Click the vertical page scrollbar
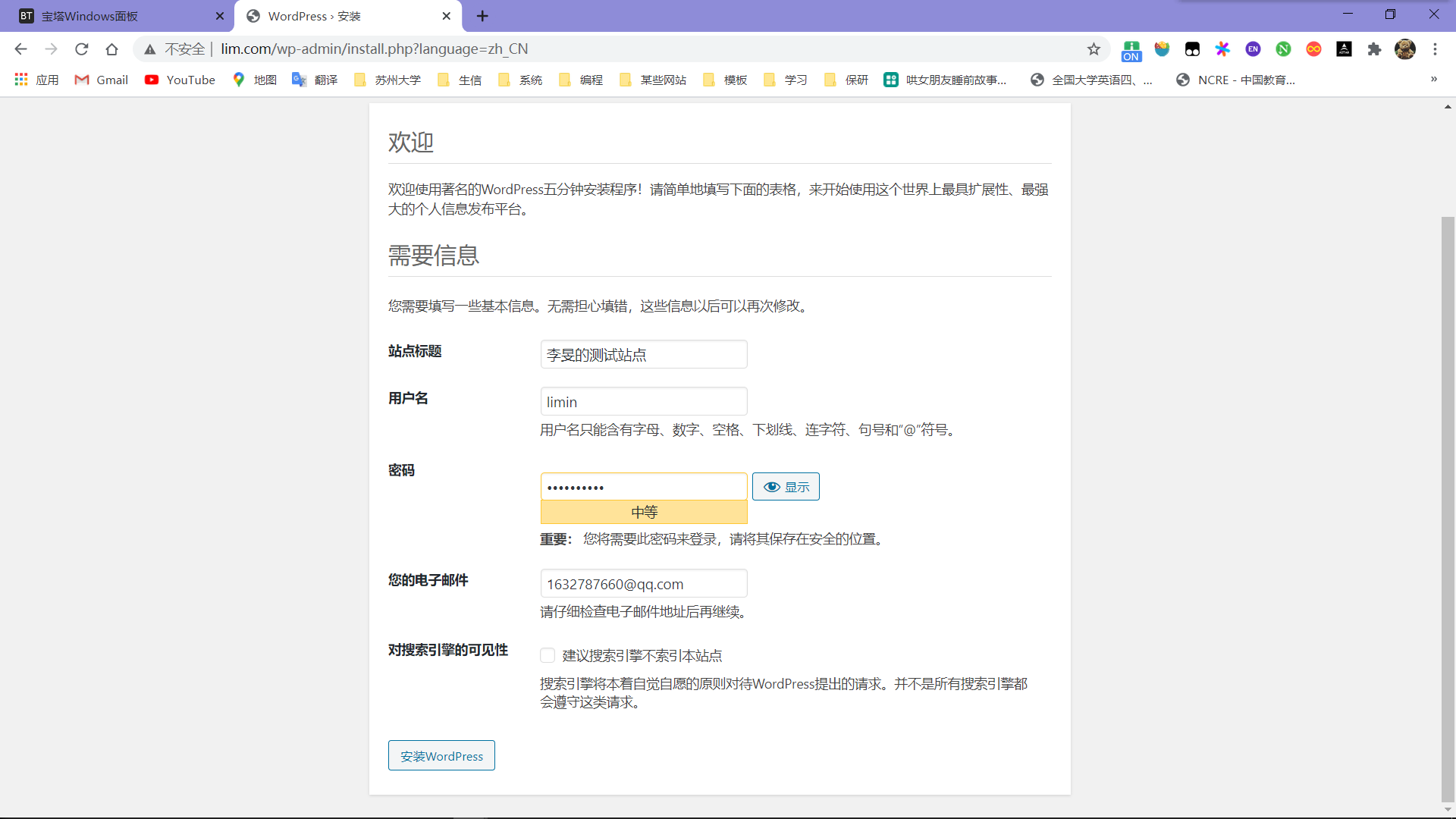The height and width of the screenshot is (819, 1456). (1448, 508)
